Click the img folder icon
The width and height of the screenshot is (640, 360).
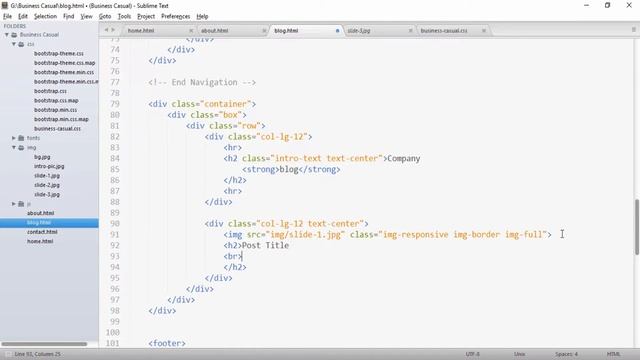[x=21, y=147]
